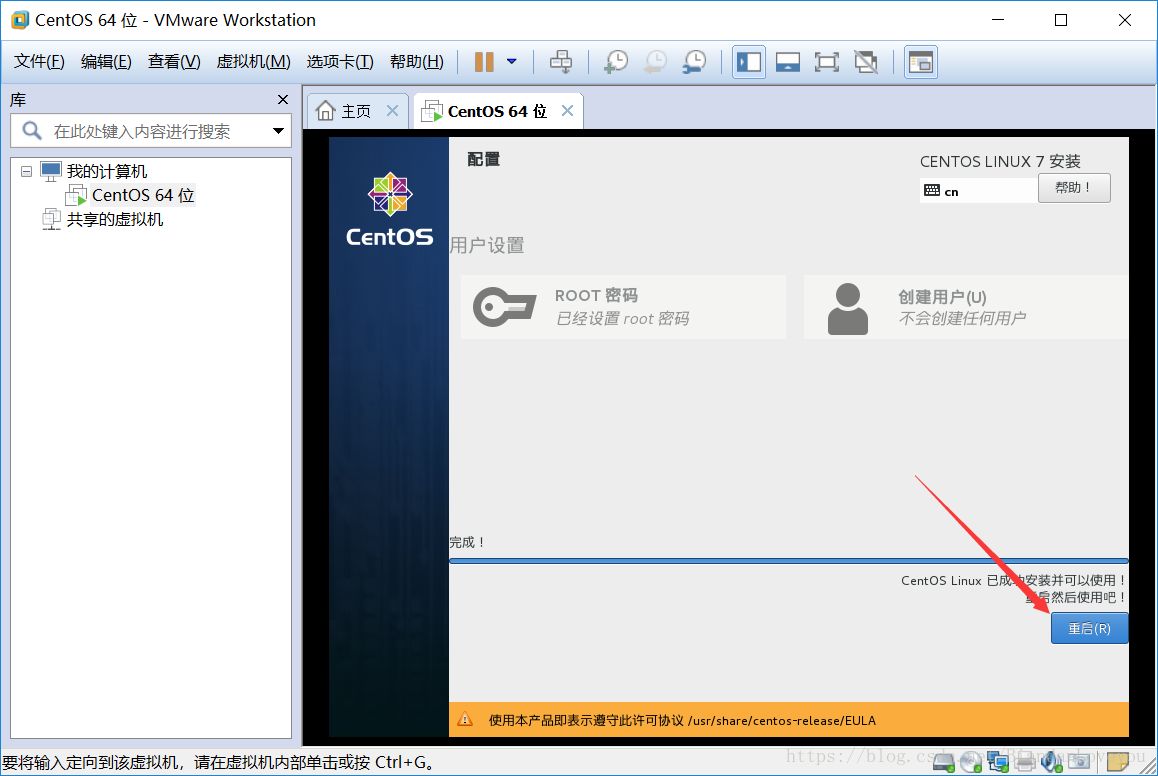
Task: Close the 主页 tab
Action: (x=392, y=111)
